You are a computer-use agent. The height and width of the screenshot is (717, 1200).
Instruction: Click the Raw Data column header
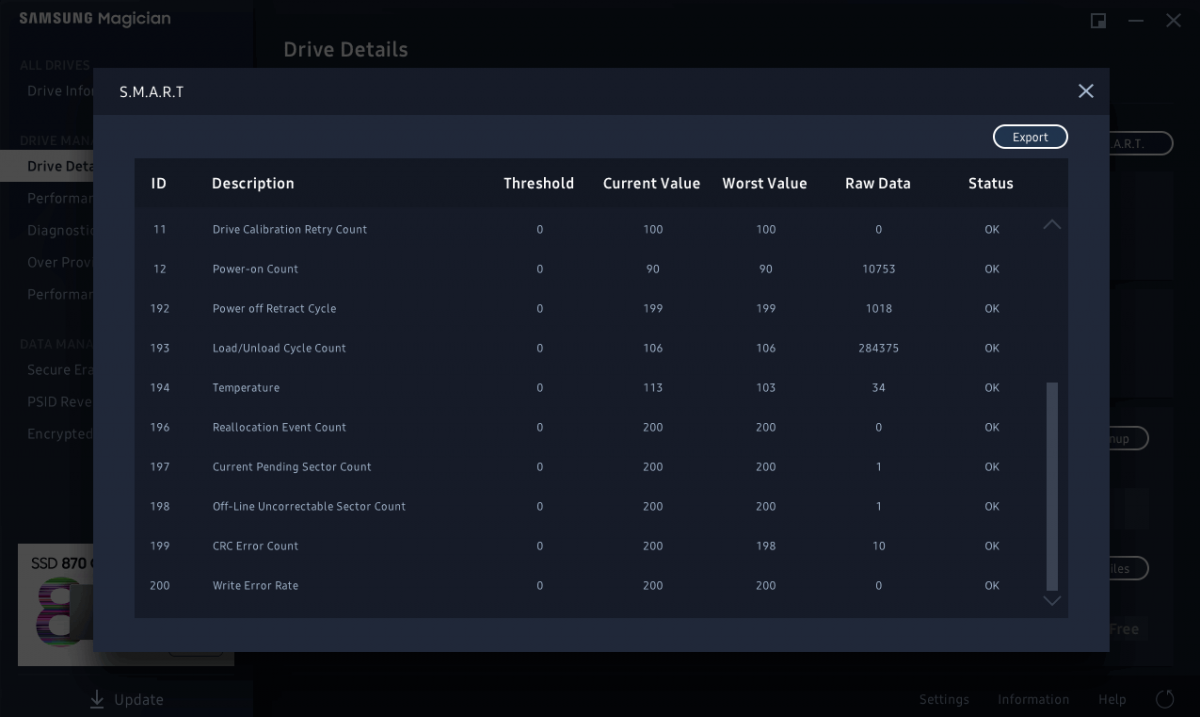point(878,183)
